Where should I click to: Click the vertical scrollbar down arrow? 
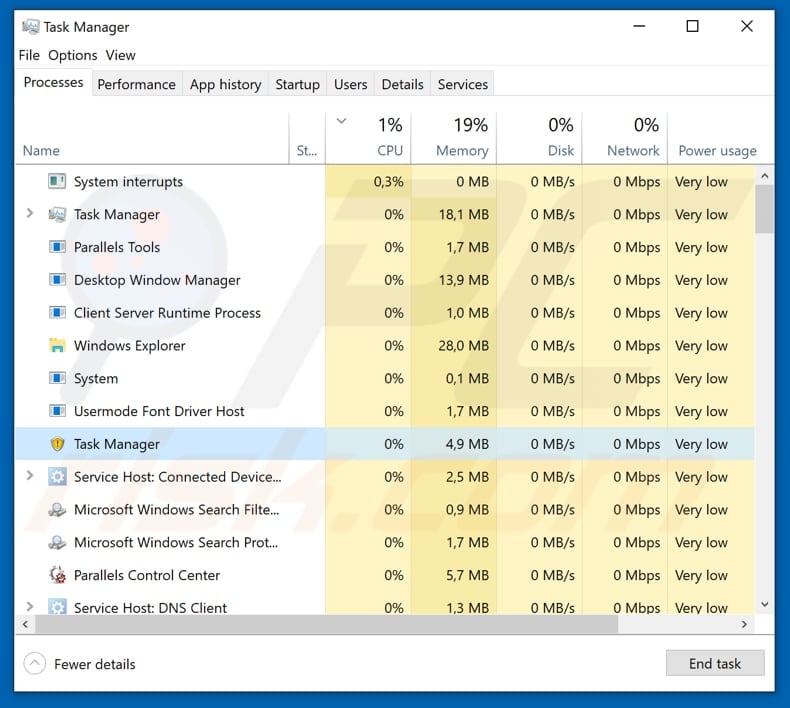click(x=764, y=604)
